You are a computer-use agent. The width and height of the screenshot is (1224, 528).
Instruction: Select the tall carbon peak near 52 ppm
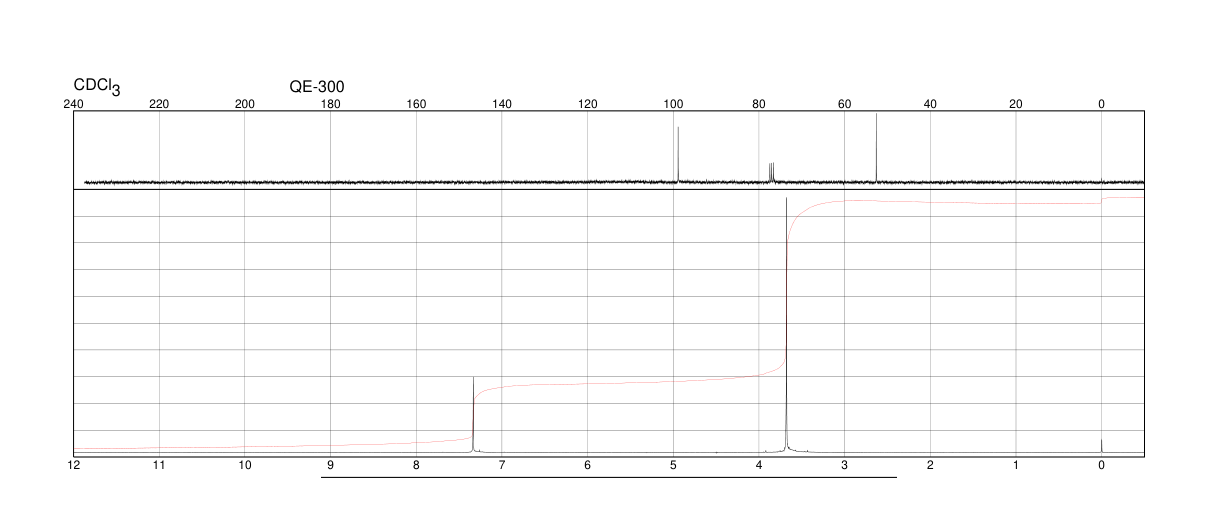[876, 148]
